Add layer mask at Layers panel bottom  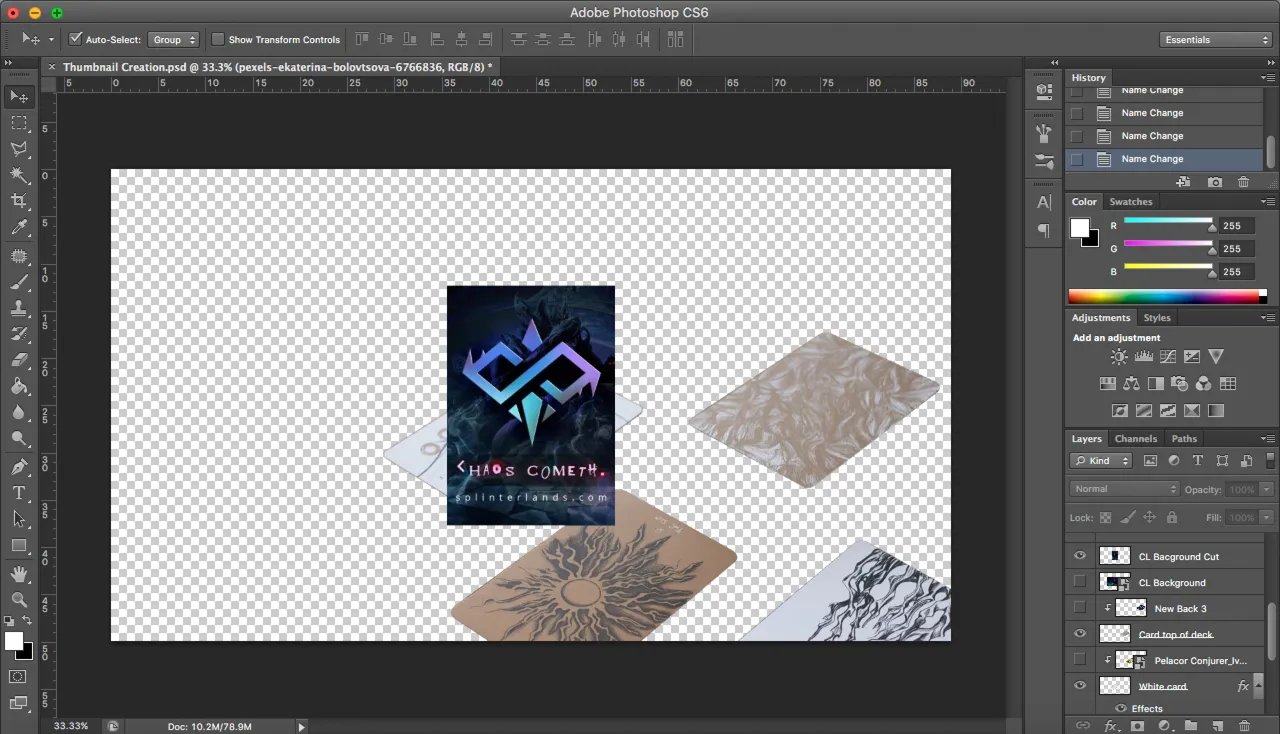pyautogui.click(x=1137, y=726)
